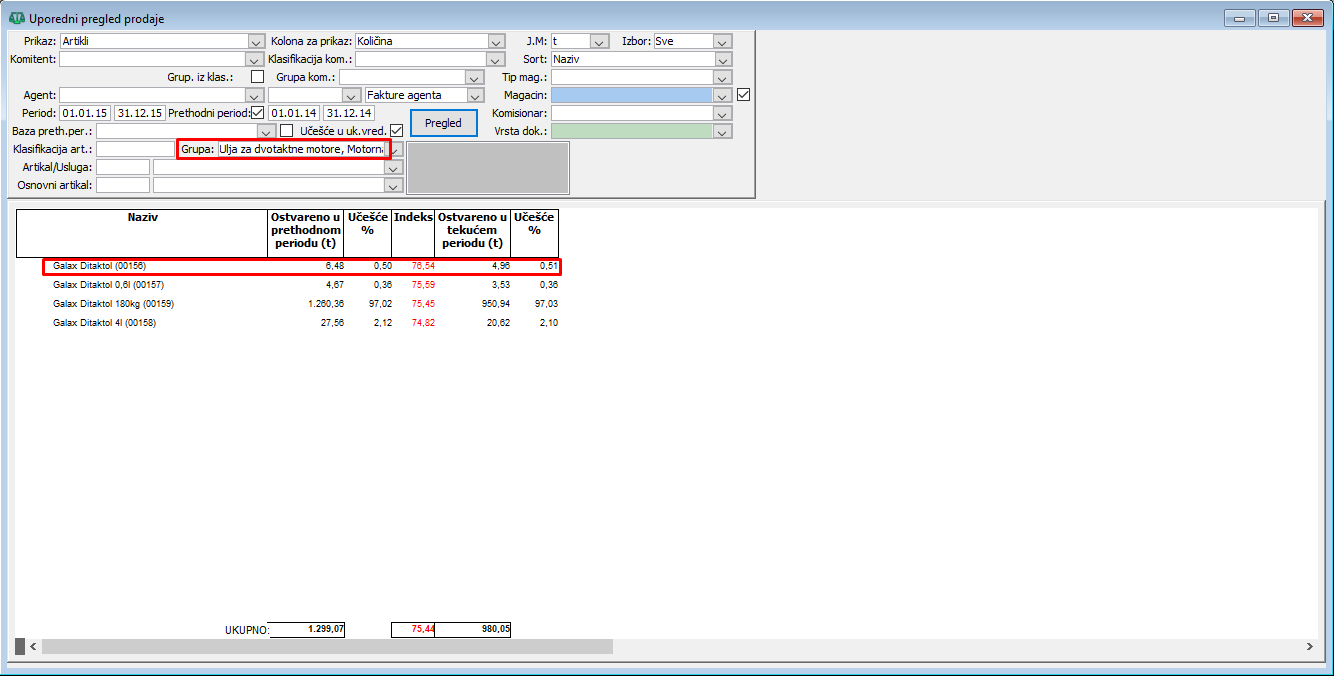Click the application icon in title bar
Screen dimensions: 1334x676
[16, 18]
